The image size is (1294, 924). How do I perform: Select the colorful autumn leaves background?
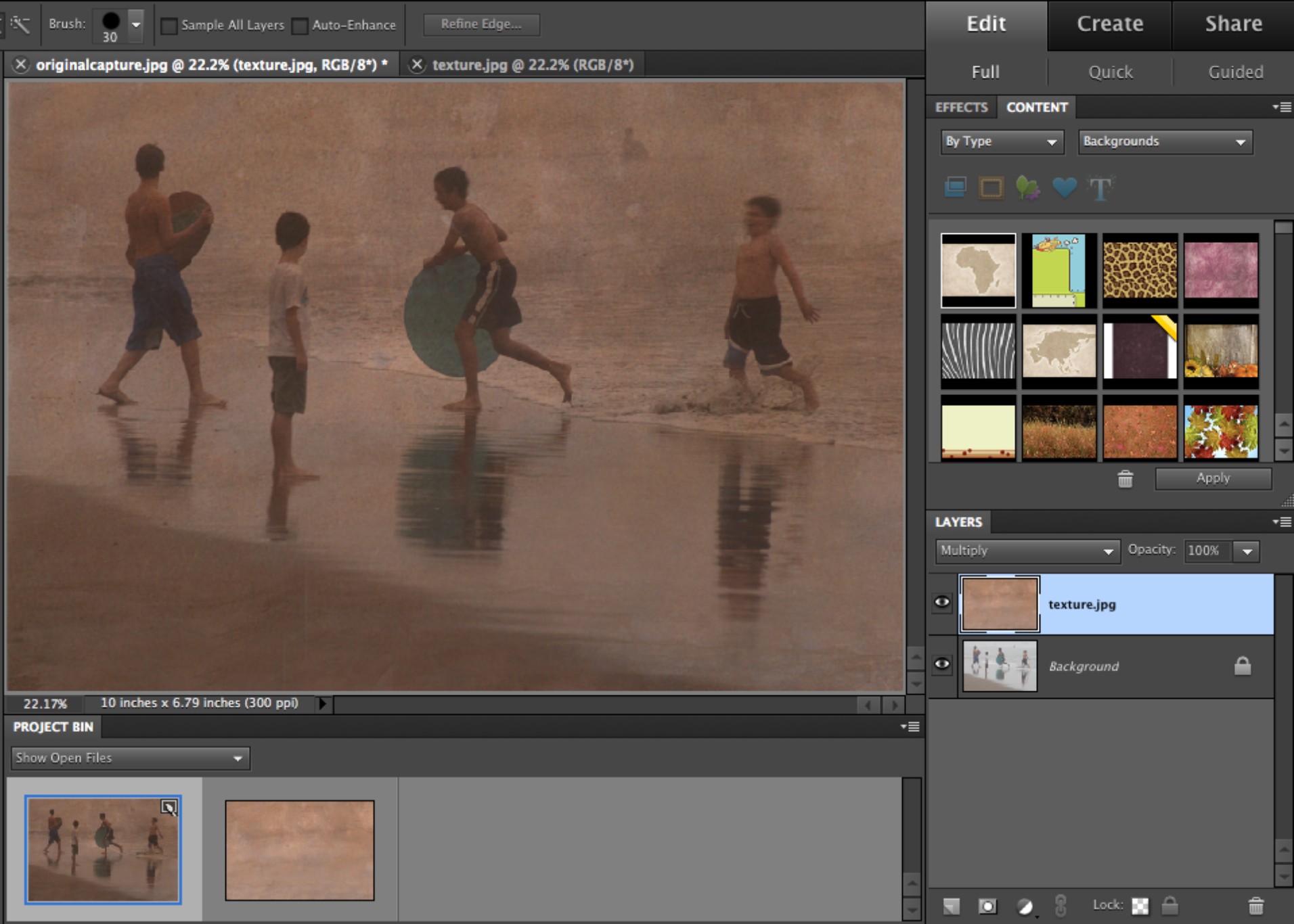[1221, 430]
